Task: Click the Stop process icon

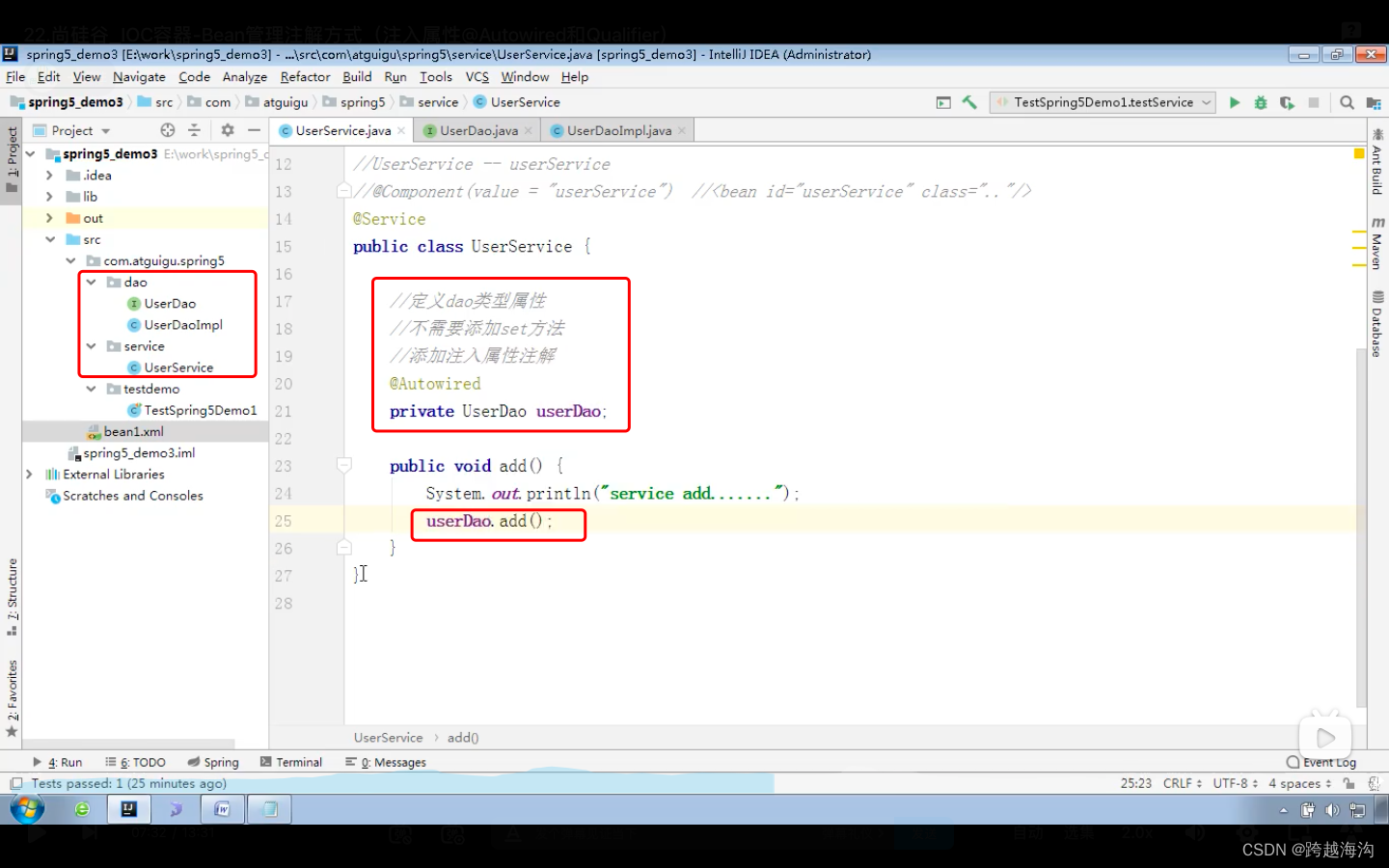Action: [1313, 102]
